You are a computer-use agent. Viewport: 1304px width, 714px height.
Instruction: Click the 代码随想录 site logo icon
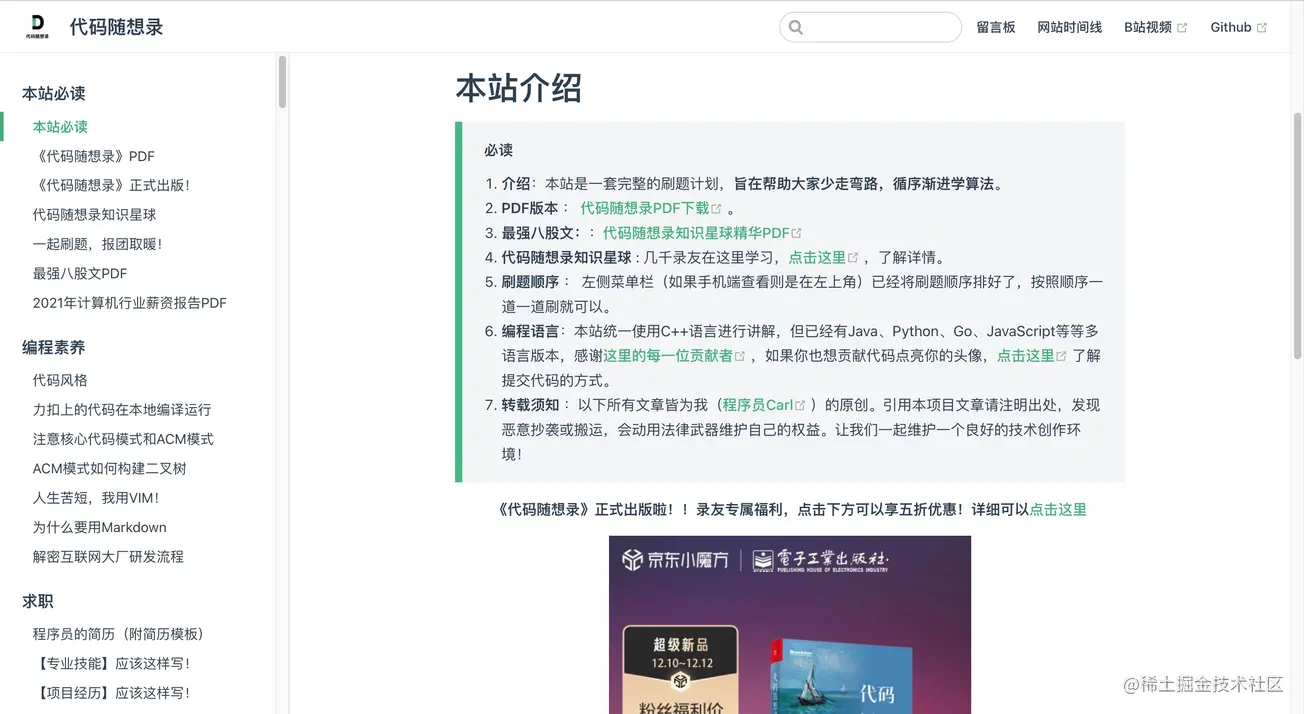37,27
